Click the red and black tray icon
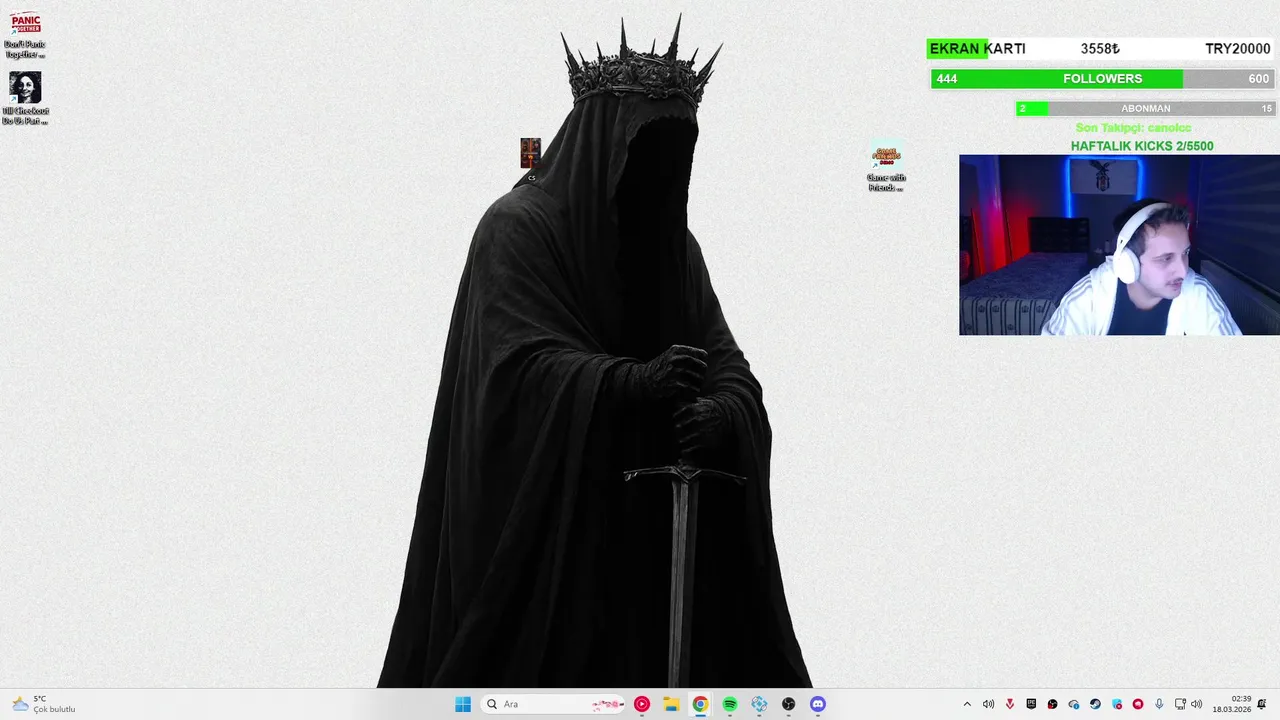 pyautogui.click(x=1052, y=704)
